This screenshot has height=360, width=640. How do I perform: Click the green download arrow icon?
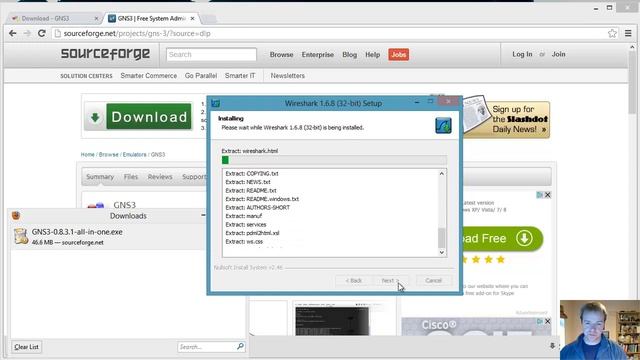point(95,118)
